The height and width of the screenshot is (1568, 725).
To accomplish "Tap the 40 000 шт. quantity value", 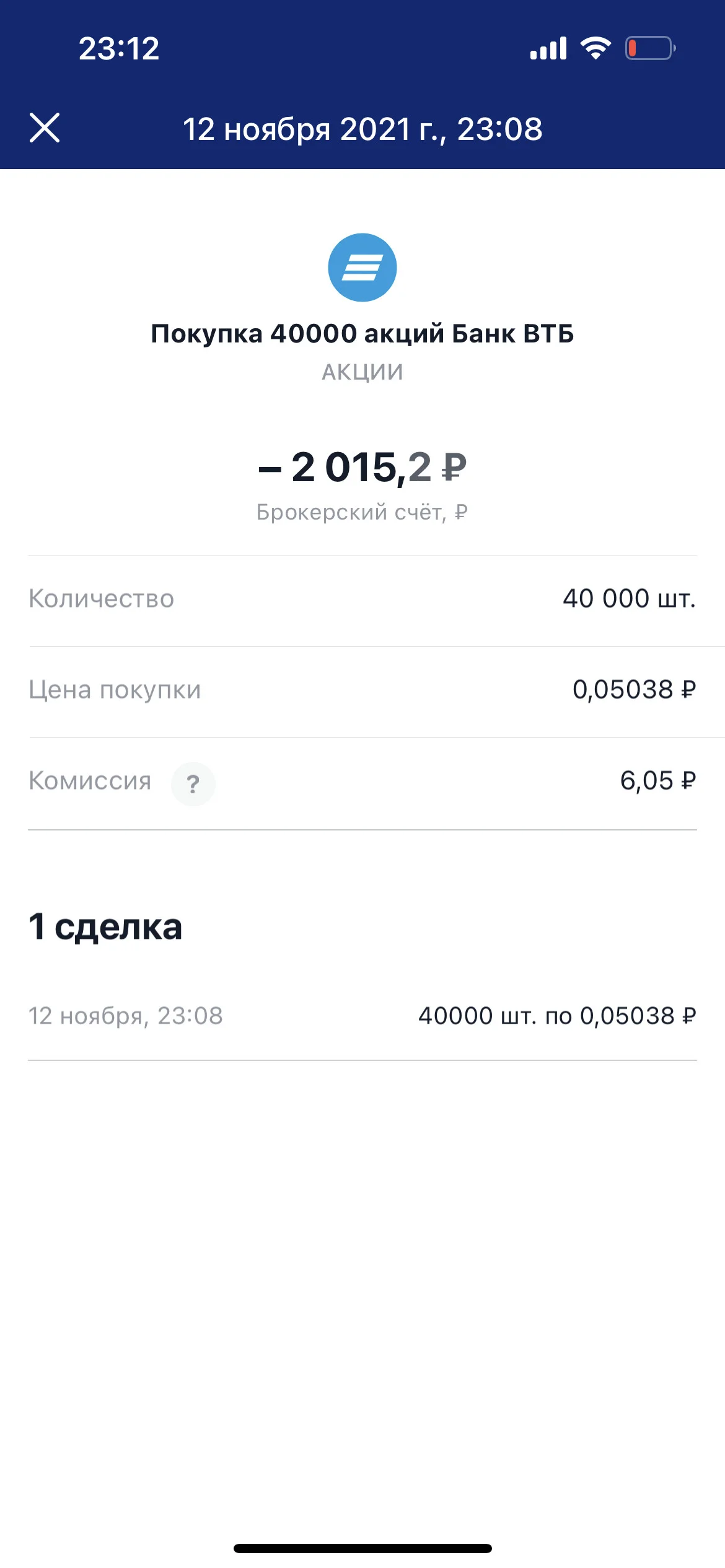I will 630,599.
